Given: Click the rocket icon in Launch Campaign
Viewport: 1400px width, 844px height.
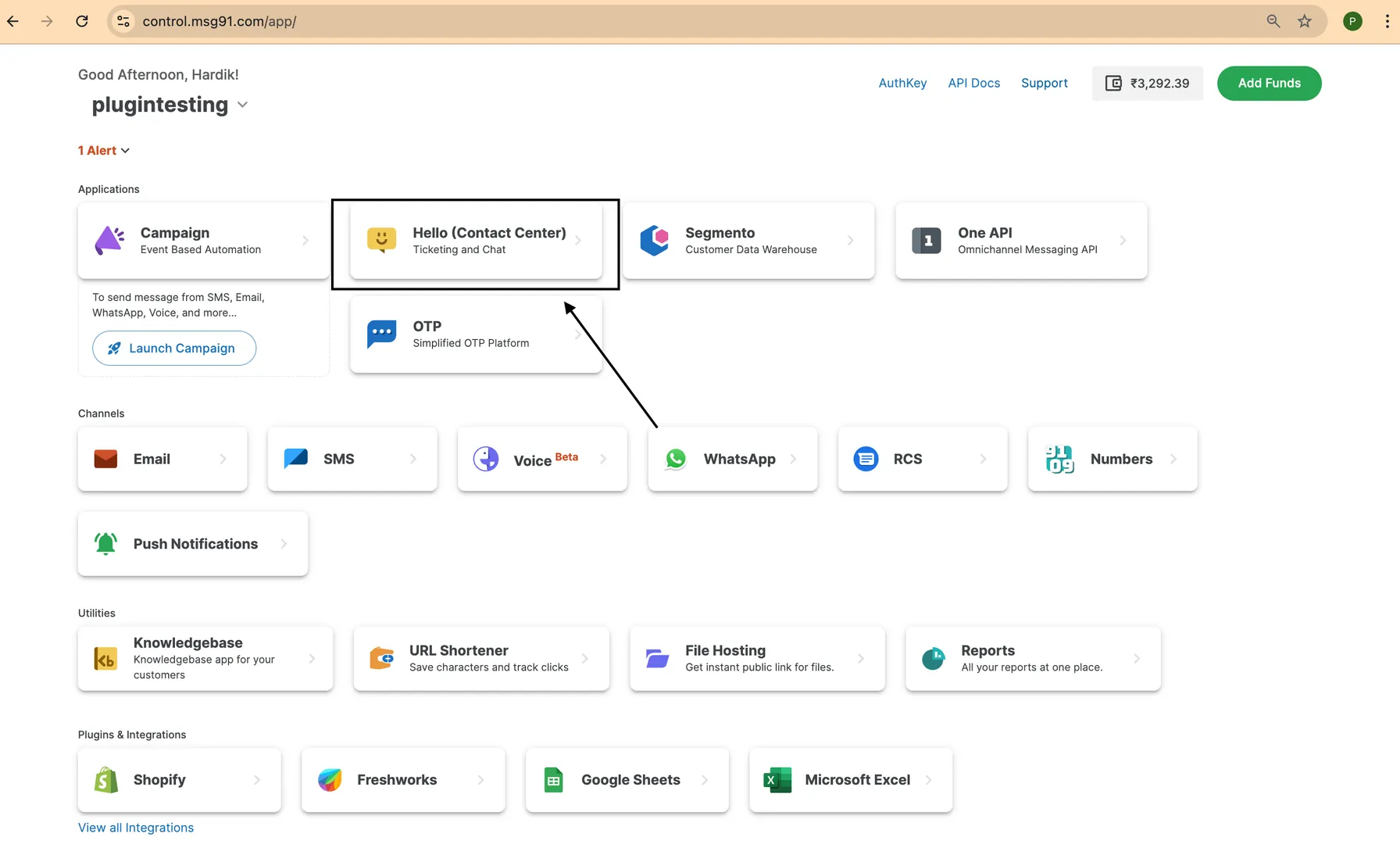Looking at the screenshot, I should (114, 349).
